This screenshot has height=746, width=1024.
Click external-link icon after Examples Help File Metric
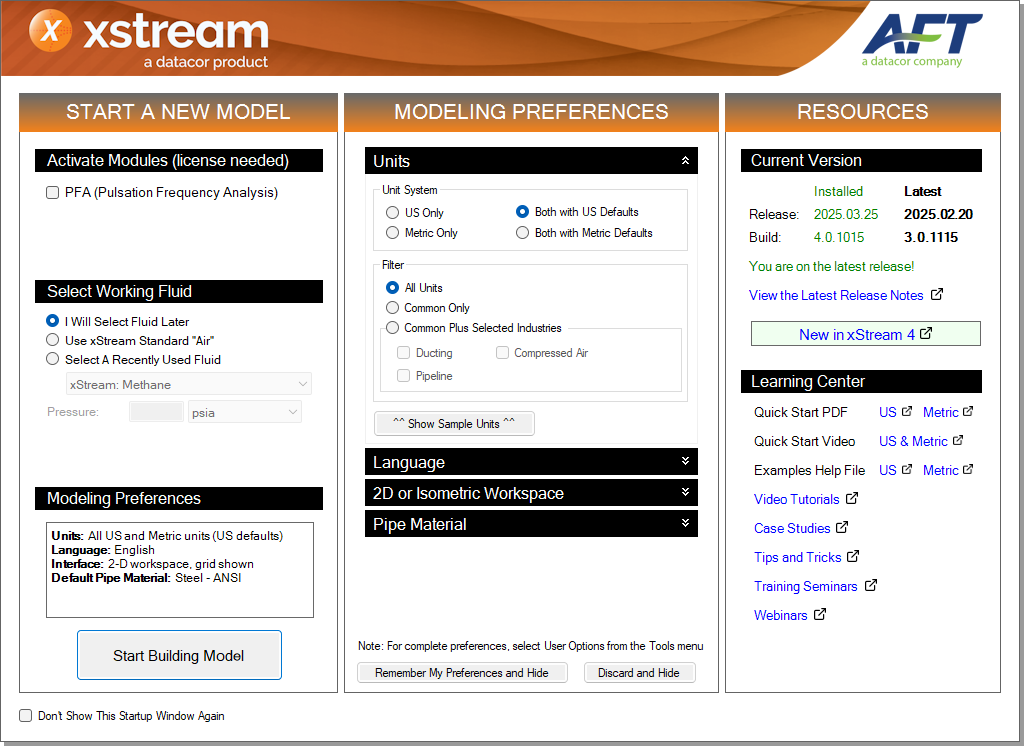coord(968,470)
